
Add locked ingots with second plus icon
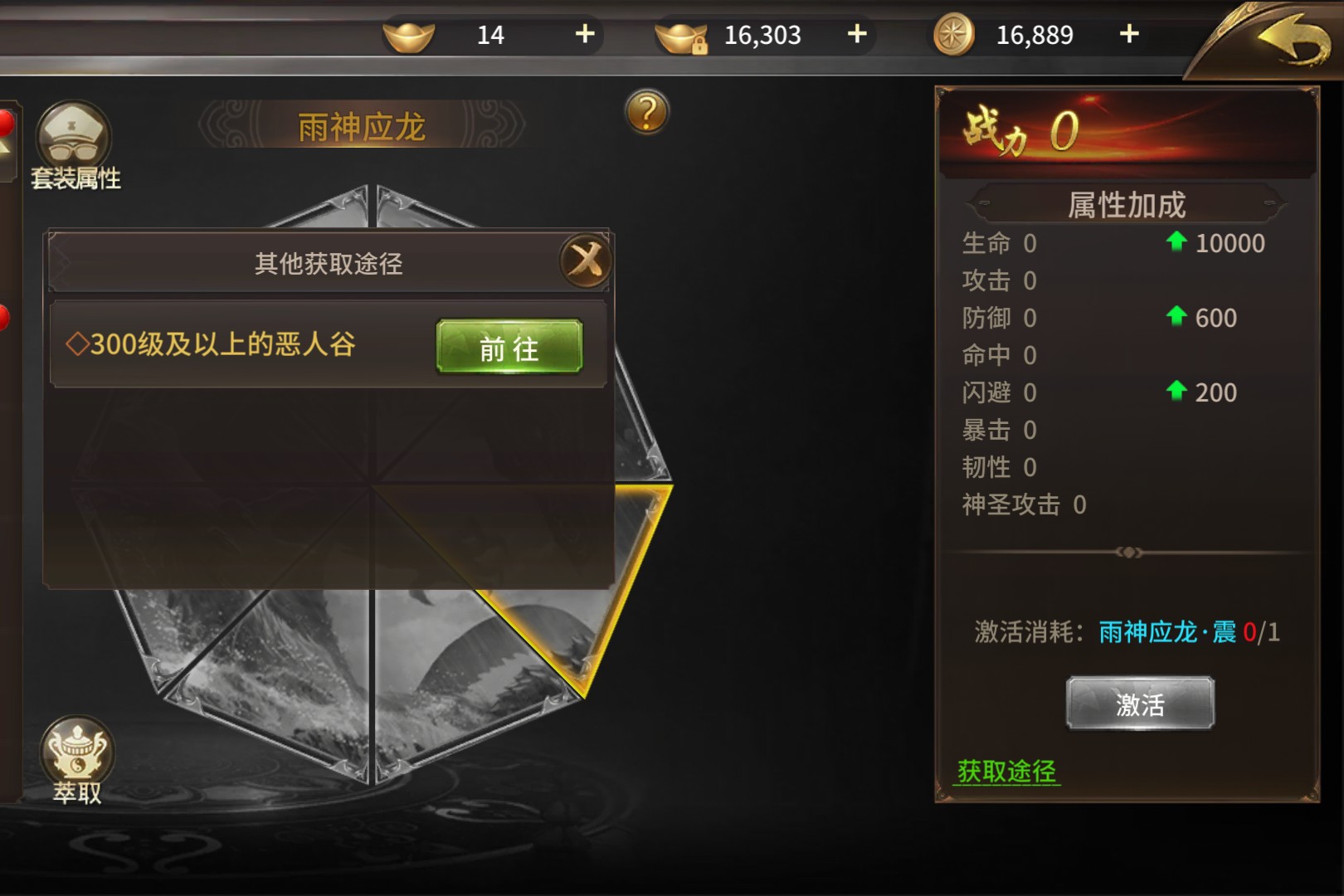point(857,34)
